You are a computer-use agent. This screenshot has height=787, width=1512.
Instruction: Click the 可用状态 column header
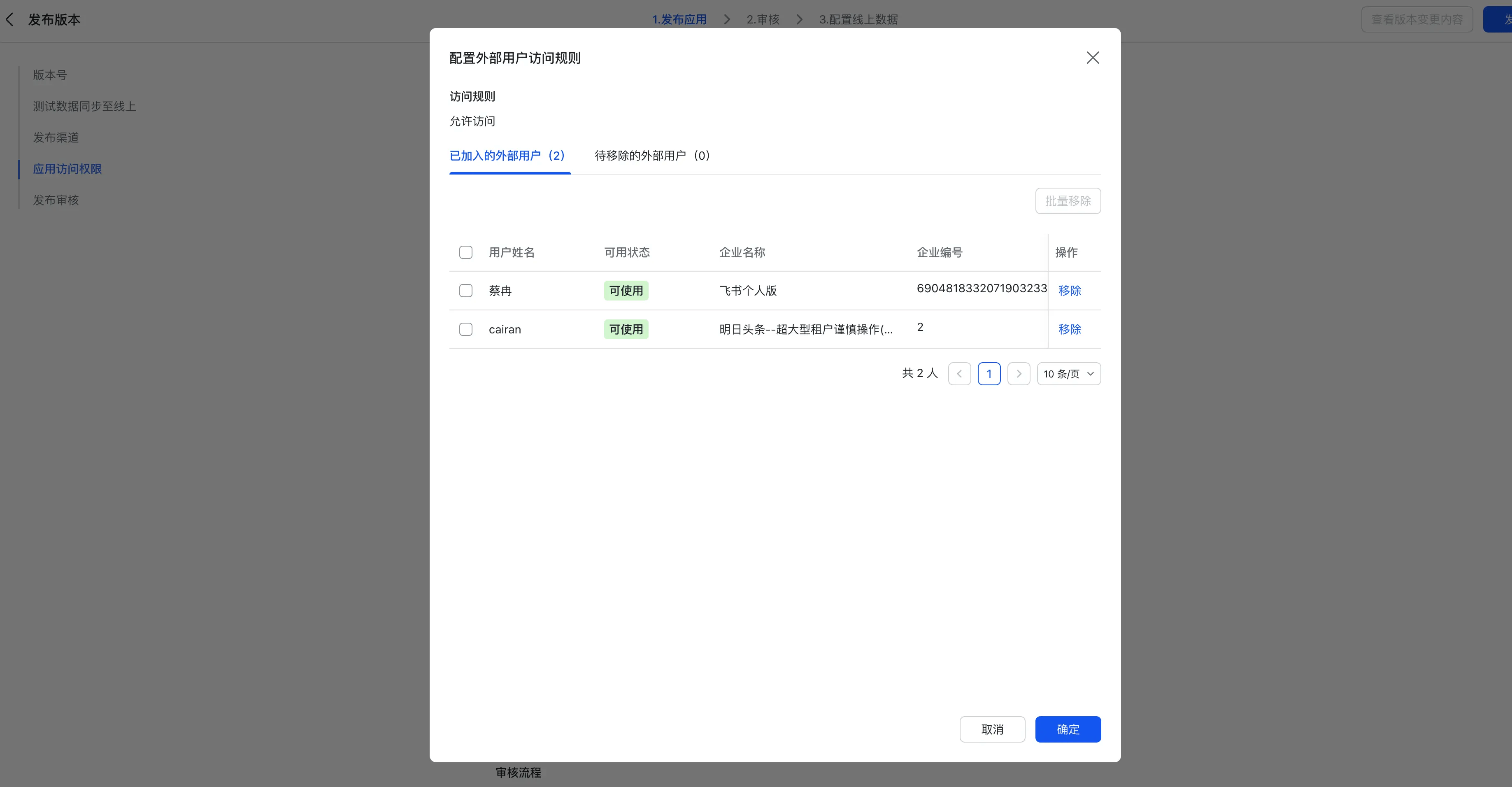click(x=627, y=252)
